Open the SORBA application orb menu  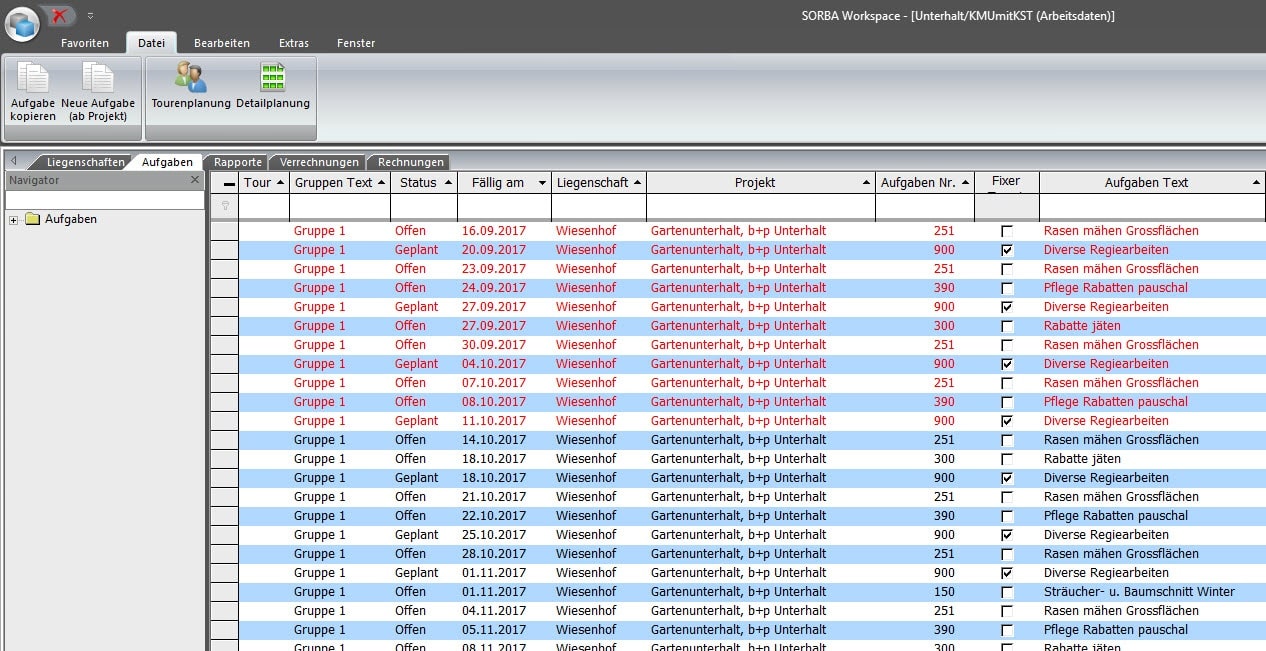(22, 23)
